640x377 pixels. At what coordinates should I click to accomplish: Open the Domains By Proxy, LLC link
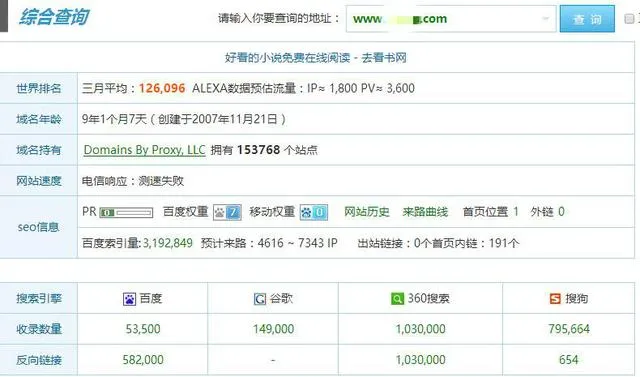click(x=144, y=150)
